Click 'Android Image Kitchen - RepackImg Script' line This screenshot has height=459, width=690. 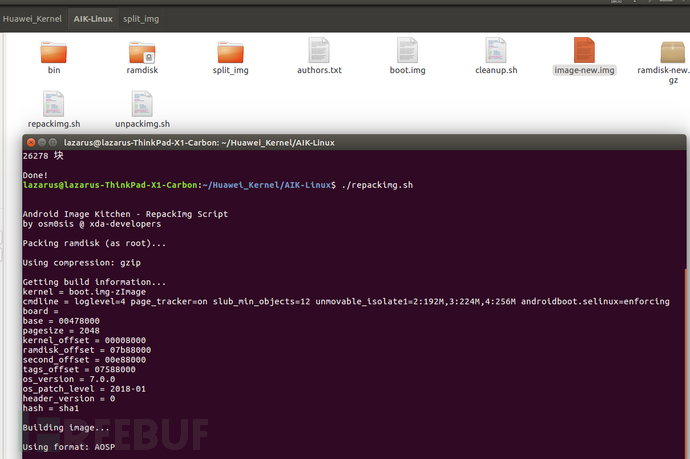(125, 214)
